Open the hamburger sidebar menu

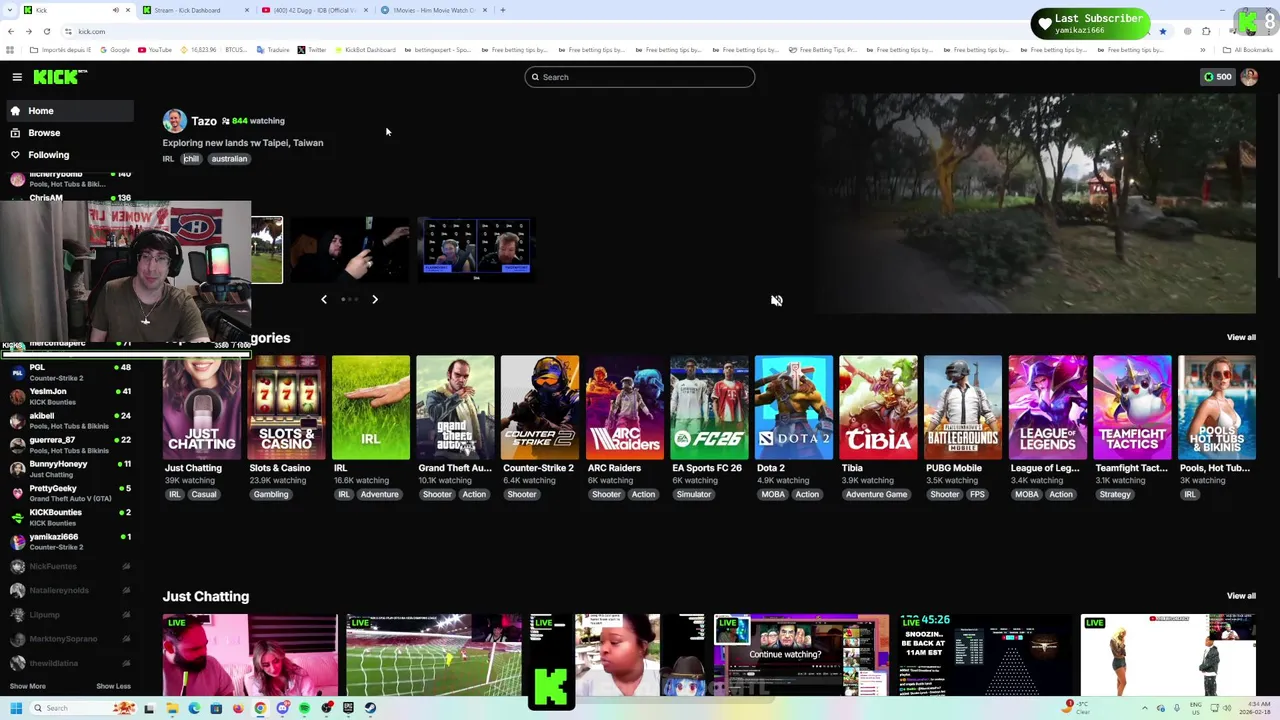17,77
